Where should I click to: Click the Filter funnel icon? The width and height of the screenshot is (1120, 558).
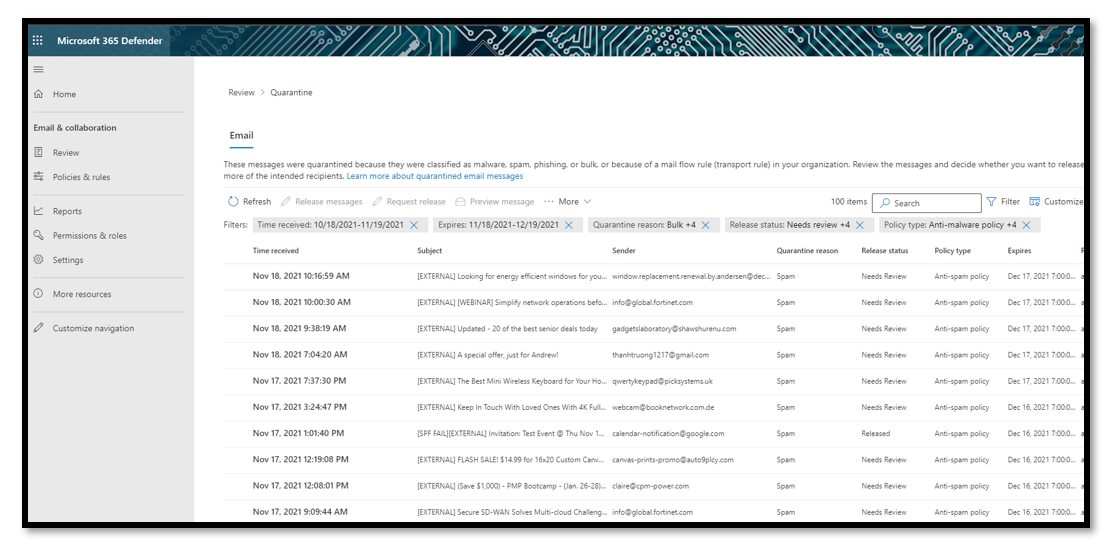click(991, 201)
